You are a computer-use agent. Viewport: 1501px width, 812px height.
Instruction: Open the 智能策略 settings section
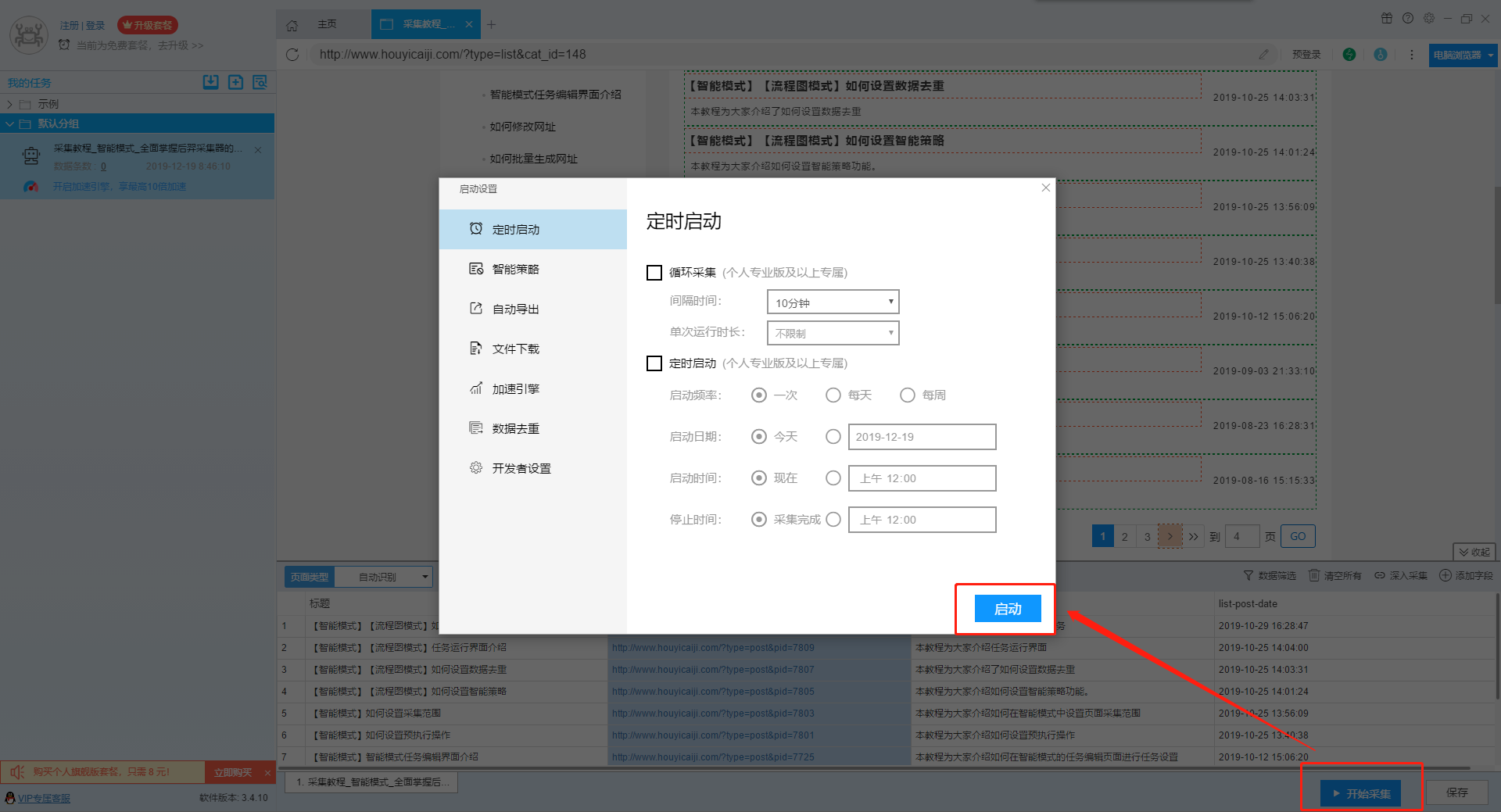pos(533,269)
